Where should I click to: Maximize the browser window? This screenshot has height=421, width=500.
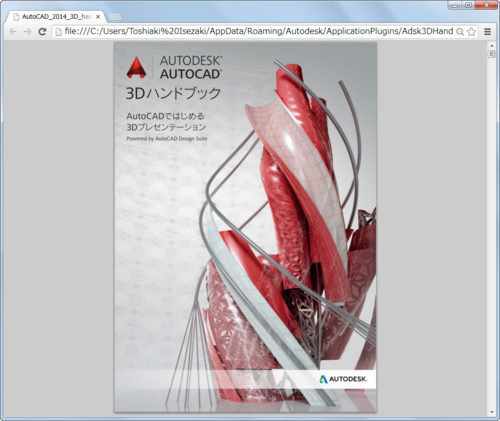[469, 5]
